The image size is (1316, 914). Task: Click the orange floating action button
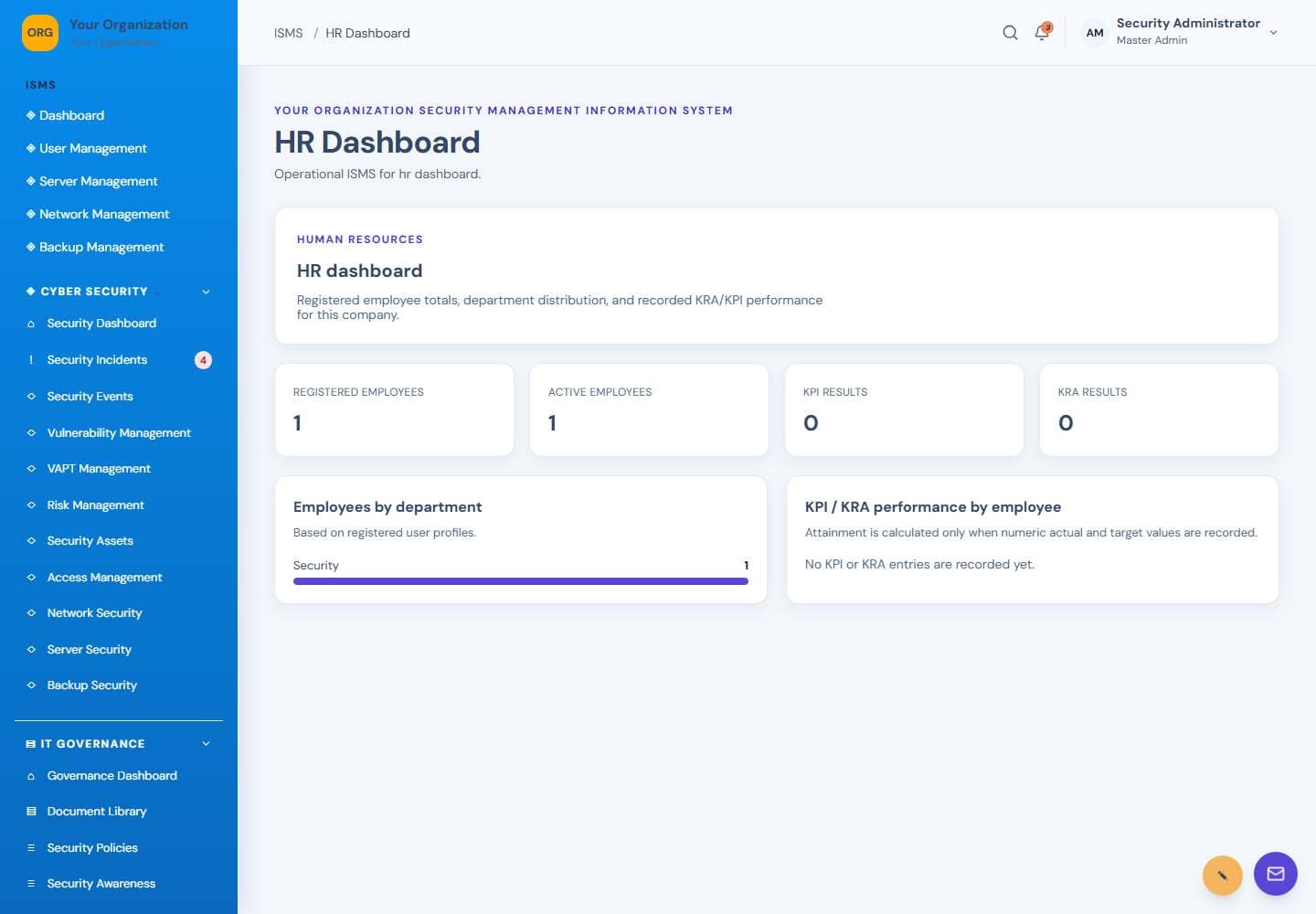click(1223, 875)
